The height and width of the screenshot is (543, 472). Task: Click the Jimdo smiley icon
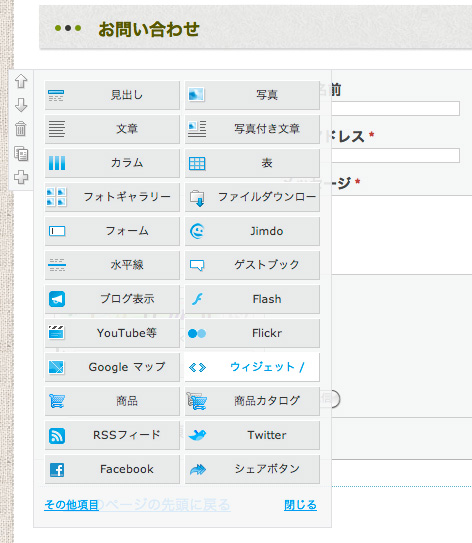[x=197, y=231]
